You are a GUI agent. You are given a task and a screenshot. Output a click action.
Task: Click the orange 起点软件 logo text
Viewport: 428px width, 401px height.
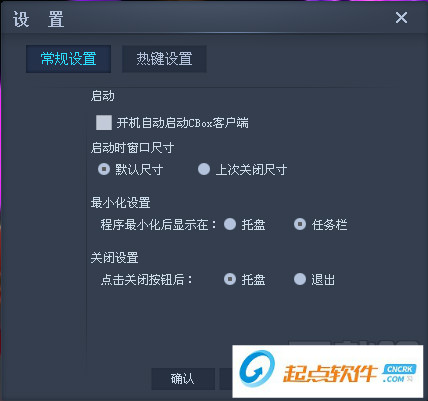click(330, 373)
